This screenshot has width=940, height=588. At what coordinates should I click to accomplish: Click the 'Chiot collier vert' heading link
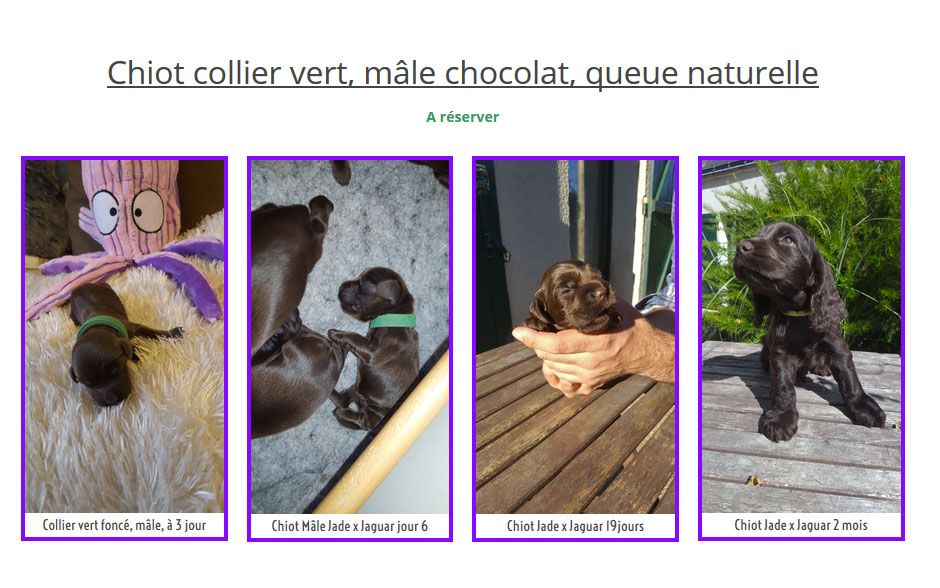(463, 73)
